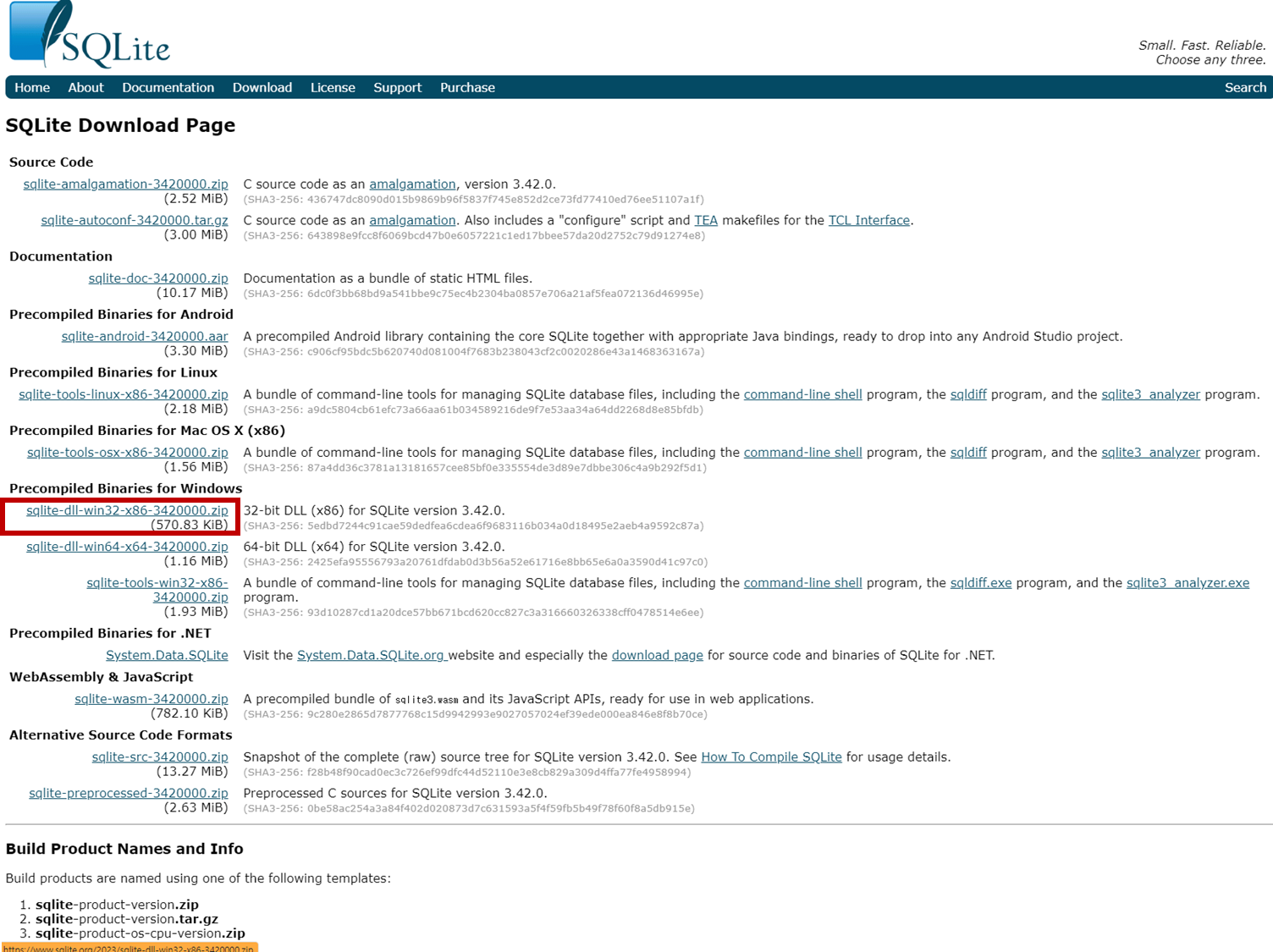The image size is (1273, 952).
Task: Open the Documentation menu item
Action: [x=168, y=87]
